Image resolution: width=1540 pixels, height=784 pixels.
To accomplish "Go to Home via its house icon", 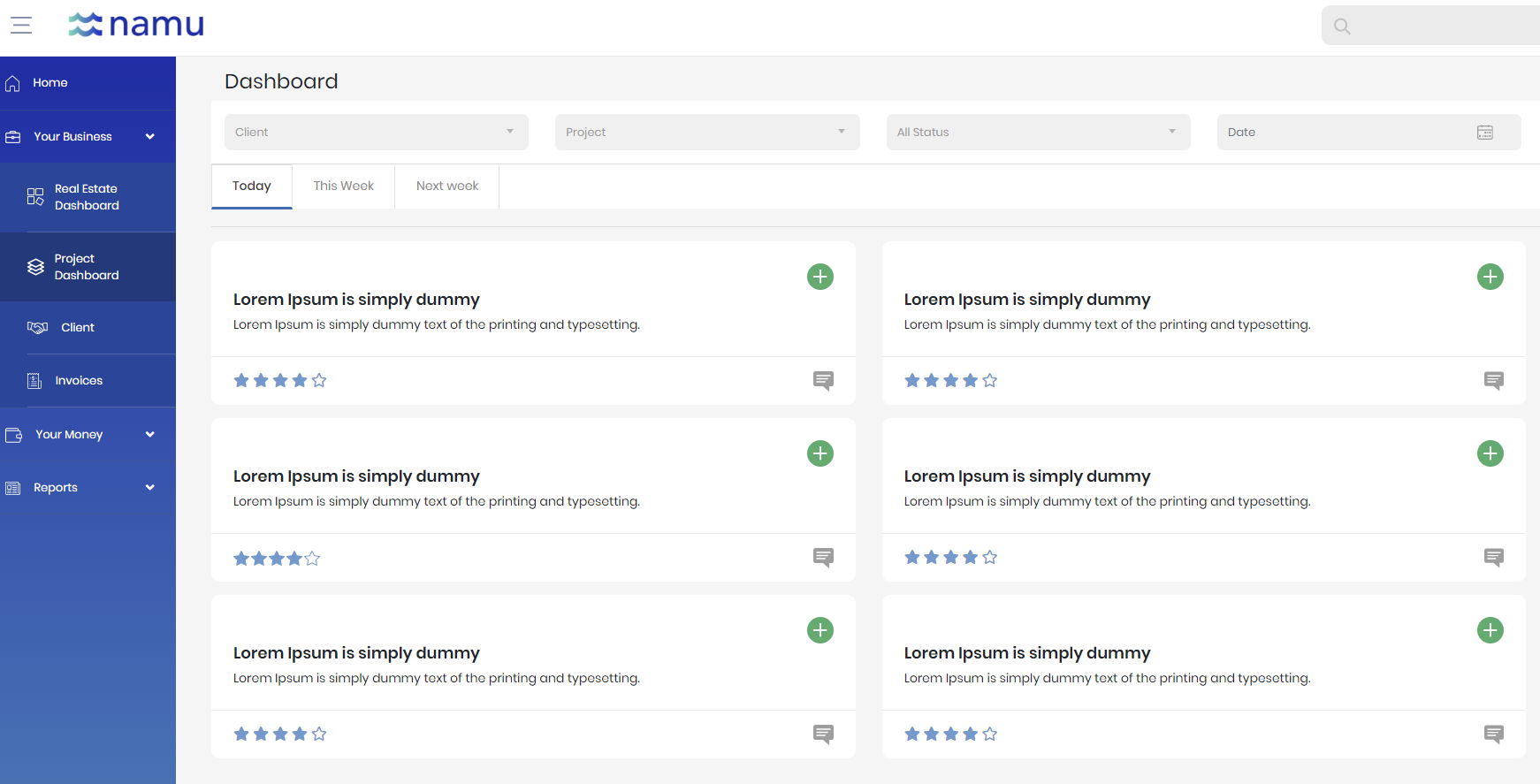I will pyautogui.click(x=12, y=83).
